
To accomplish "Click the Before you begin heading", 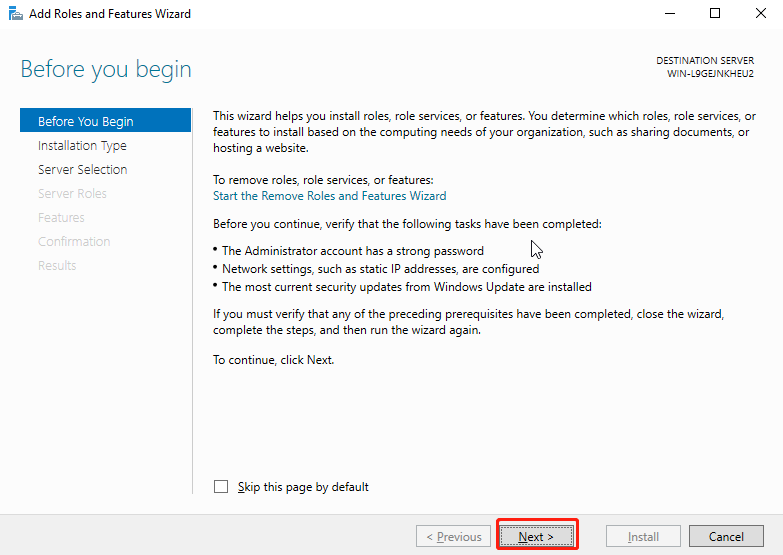I will [106, 70].
